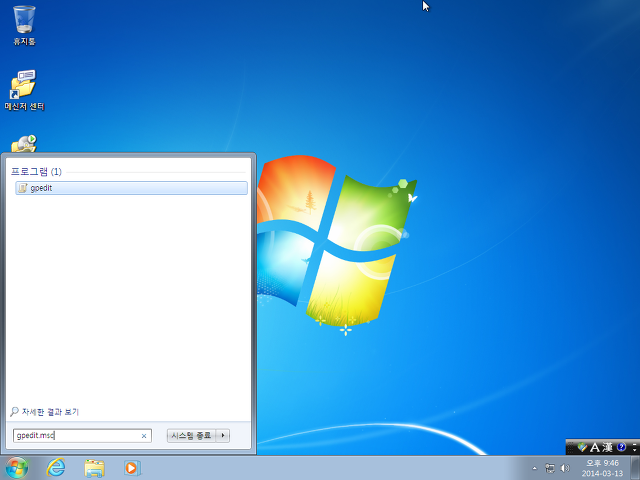Click the 프로그램 (1) results header
This screenshot has height=480, width=640.
(x=36, y=171)
